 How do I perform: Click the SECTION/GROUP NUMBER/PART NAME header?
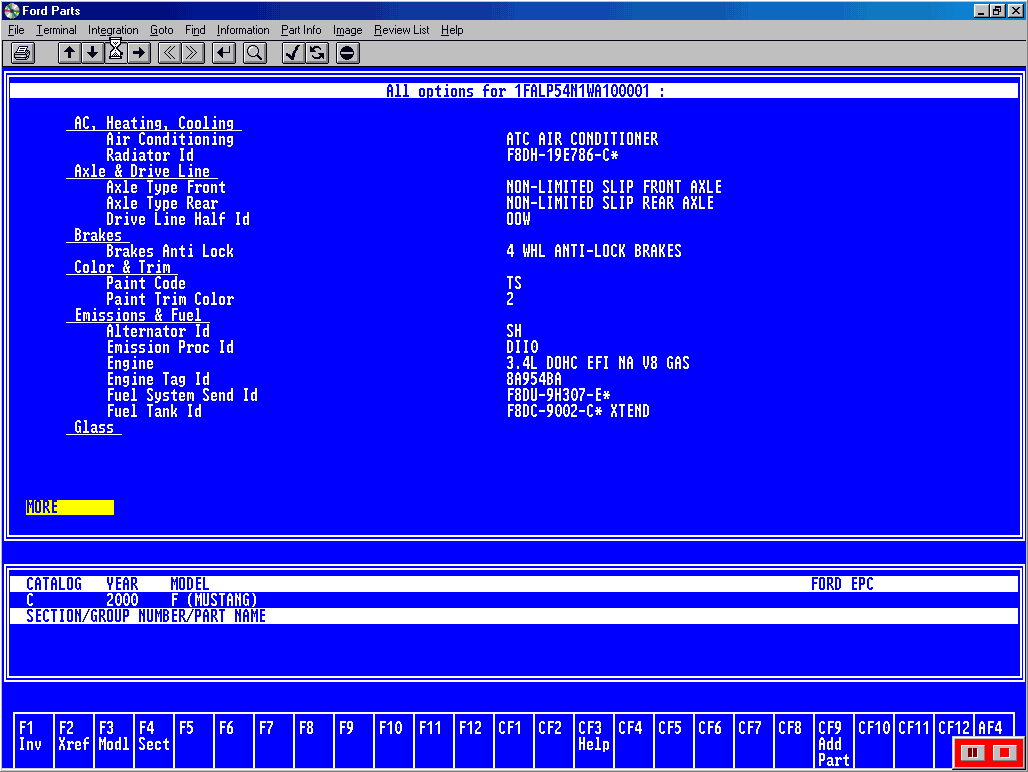point(146,616)
